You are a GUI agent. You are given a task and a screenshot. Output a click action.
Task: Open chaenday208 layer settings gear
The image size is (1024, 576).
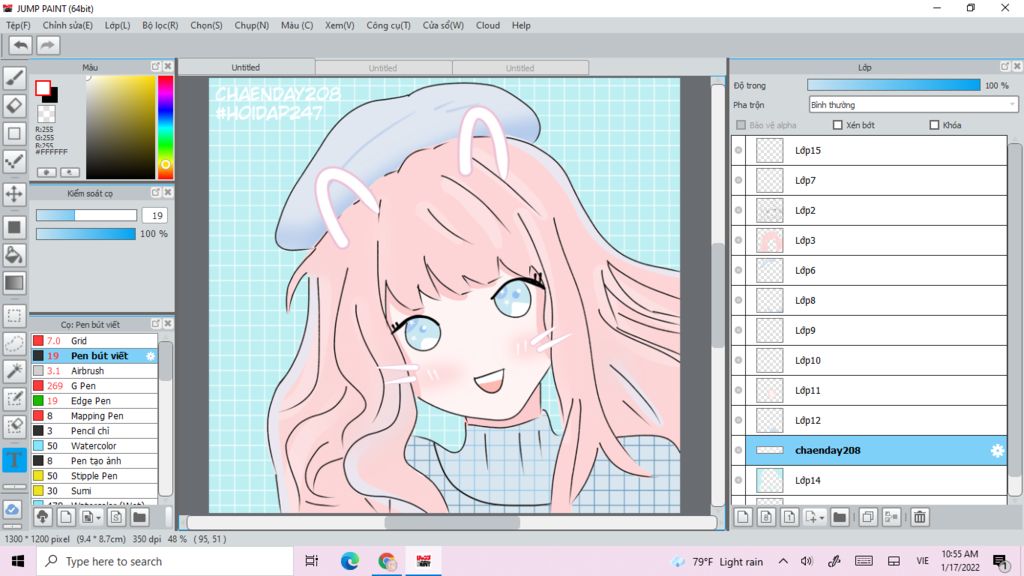pos(997,451)
